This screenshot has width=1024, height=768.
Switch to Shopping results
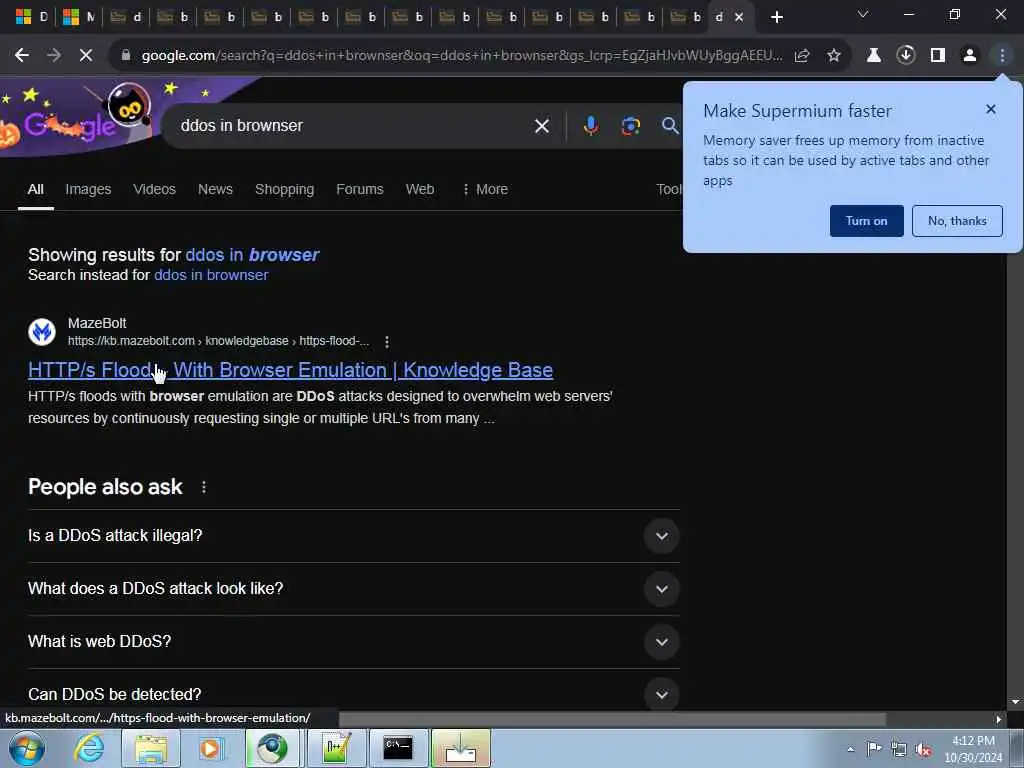[x=284, y=189]
